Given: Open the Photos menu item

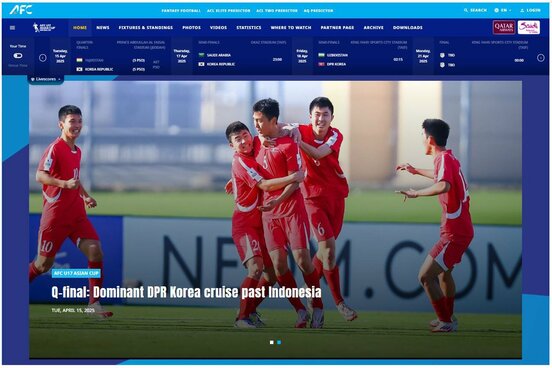Looking at the screenshot, I should click(x=192, y=27).
